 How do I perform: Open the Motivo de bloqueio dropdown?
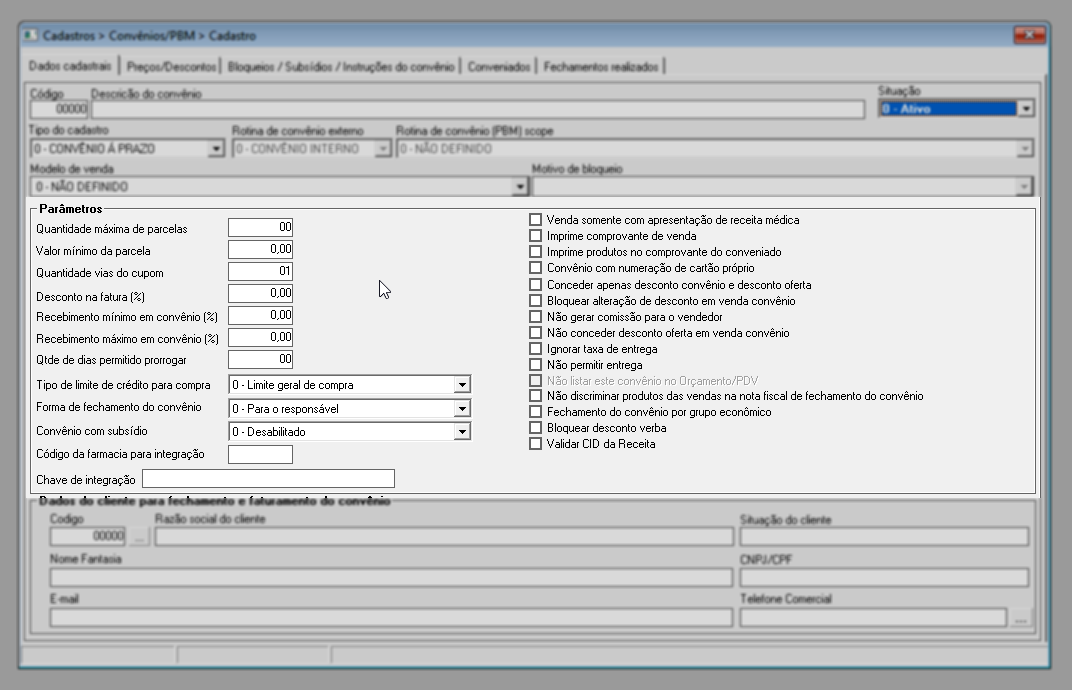click(1023, 187)
